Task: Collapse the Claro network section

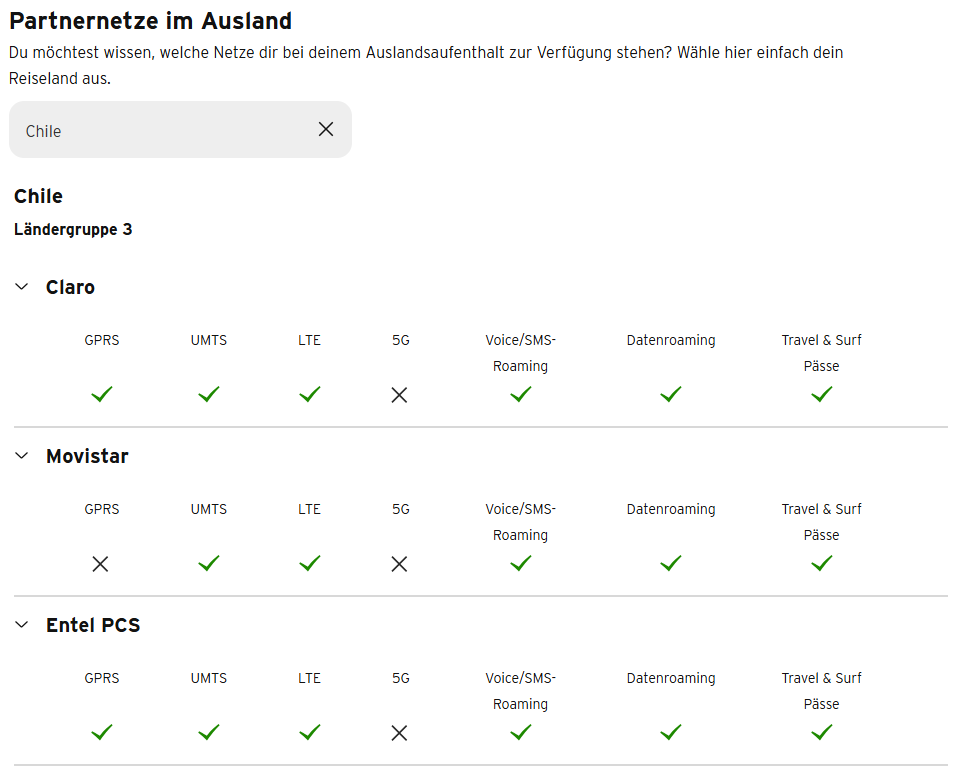Action: click(x=22, y=287)
